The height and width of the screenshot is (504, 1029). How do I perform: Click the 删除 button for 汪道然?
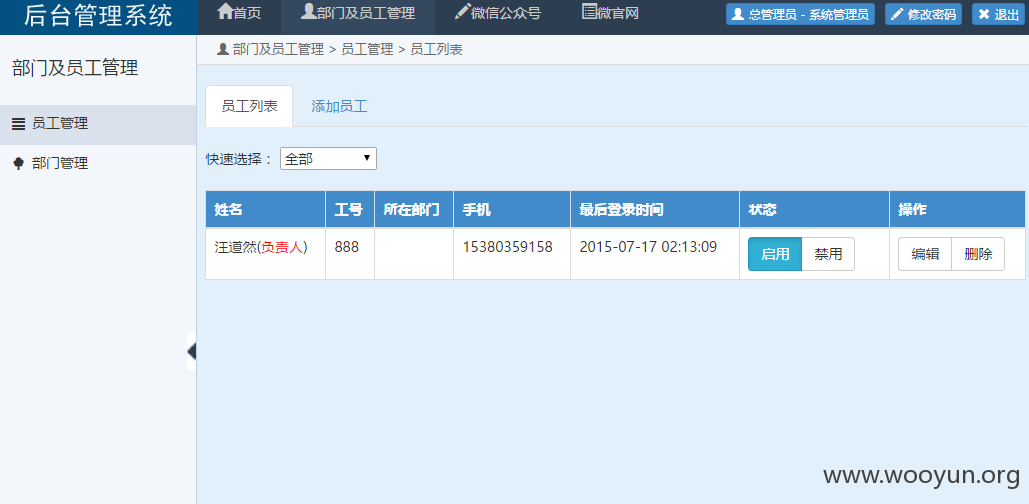click(978, 254)
